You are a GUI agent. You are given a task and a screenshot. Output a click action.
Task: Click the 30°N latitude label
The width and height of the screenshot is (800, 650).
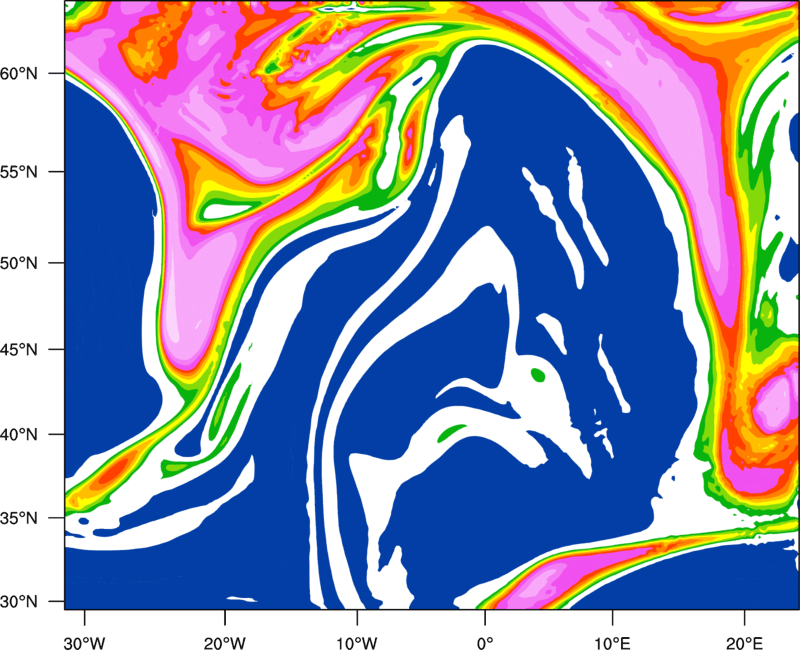(x=19, y=602)
